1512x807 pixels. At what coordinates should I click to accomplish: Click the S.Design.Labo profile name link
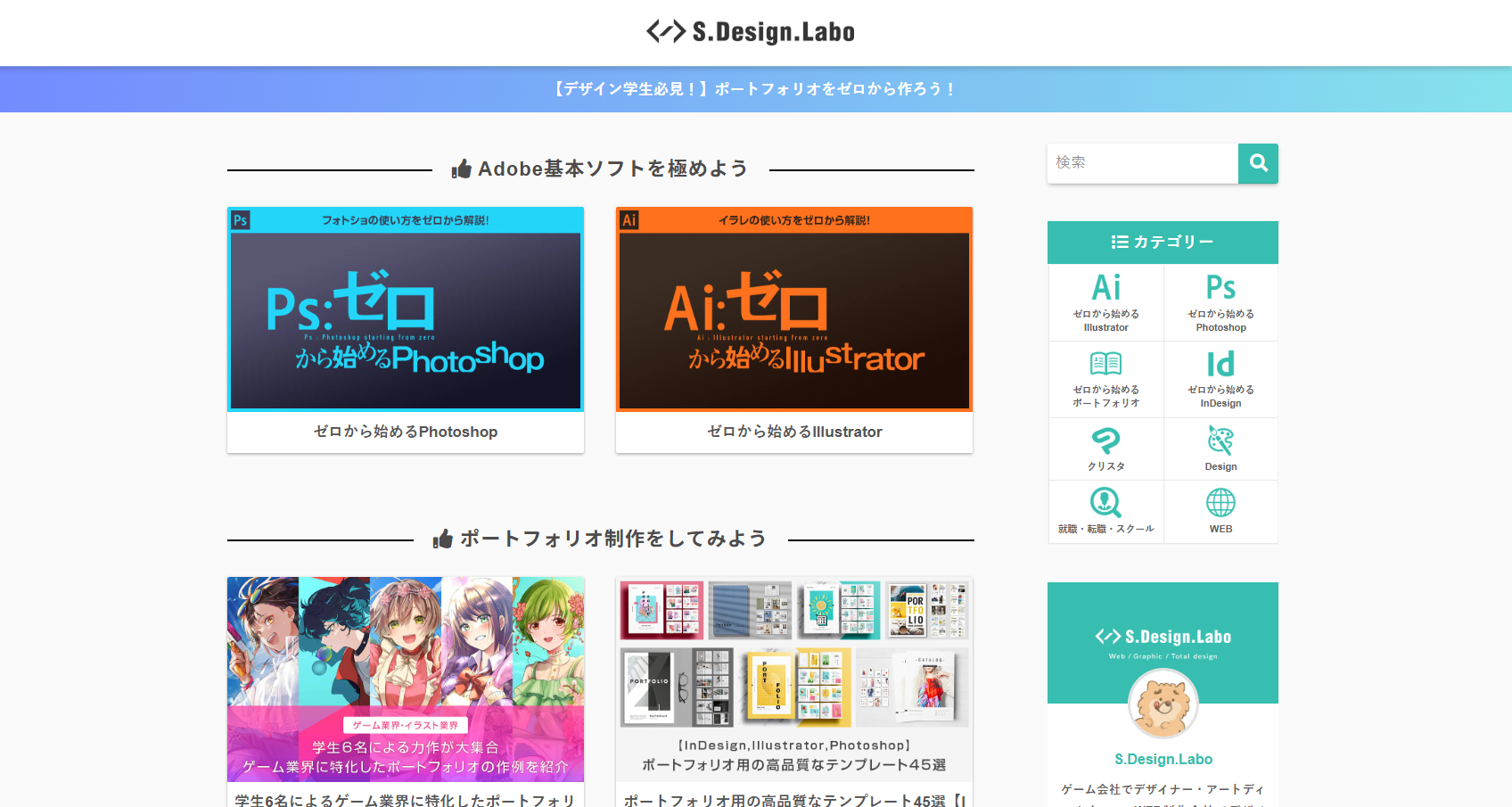(x=1163, y=759)
